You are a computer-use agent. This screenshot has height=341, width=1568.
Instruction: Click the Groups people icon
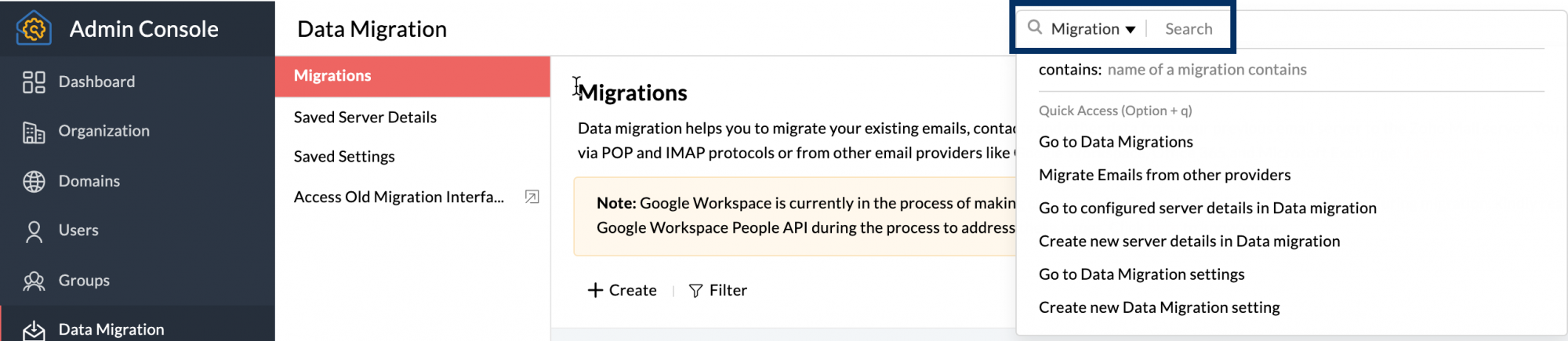pyautogui.click(x=34, y=281)
